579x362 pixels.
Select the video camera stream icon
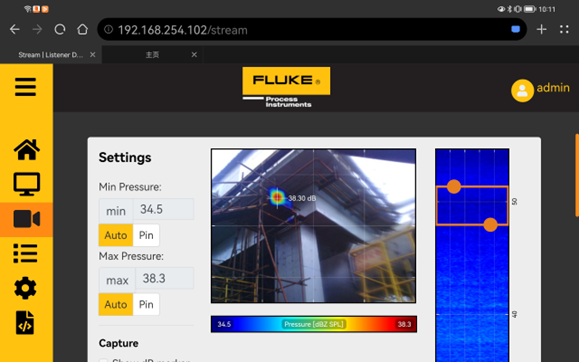(x=27, y=219)
